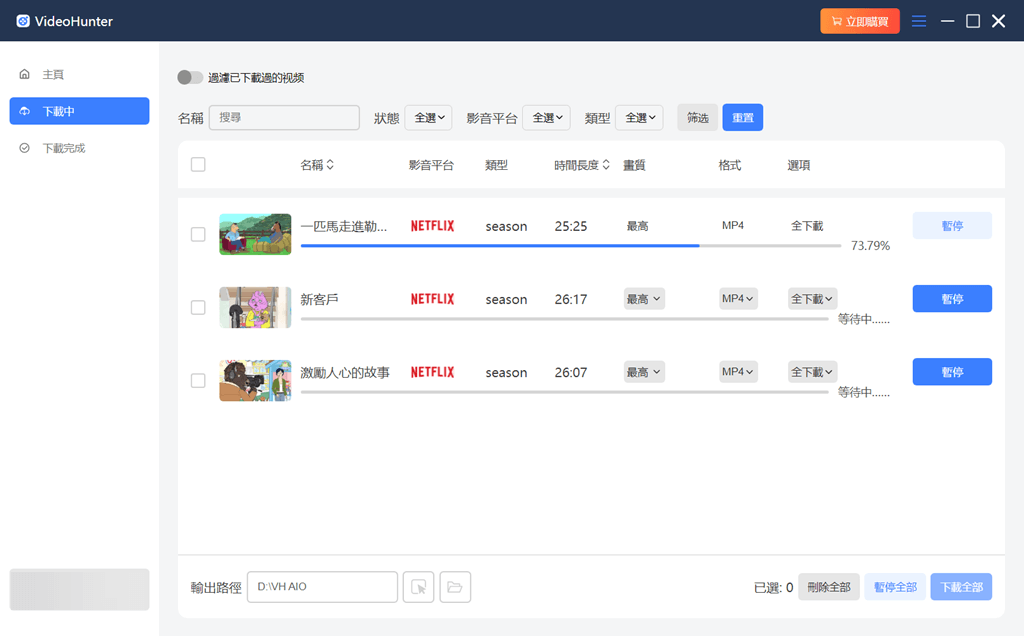Select the 下載中 downloading sidebar icon
Screen dimensions: 1024x636
[x=24, y=111]
